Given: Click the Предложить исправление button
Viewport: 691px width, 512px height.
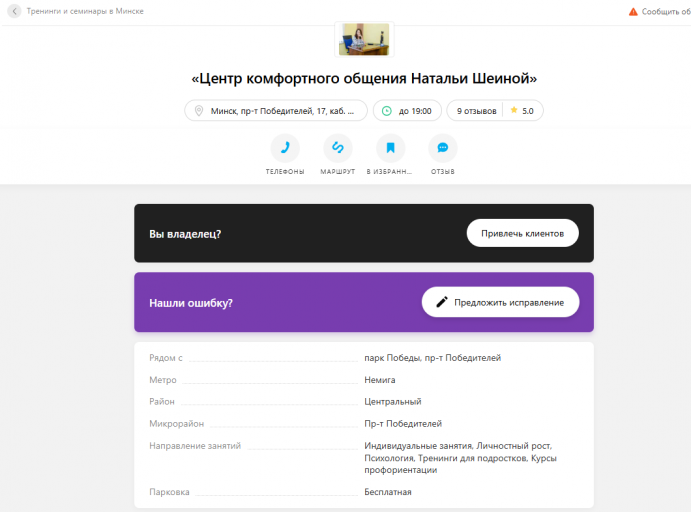Looking at the screenshot, I should [500, 302].
